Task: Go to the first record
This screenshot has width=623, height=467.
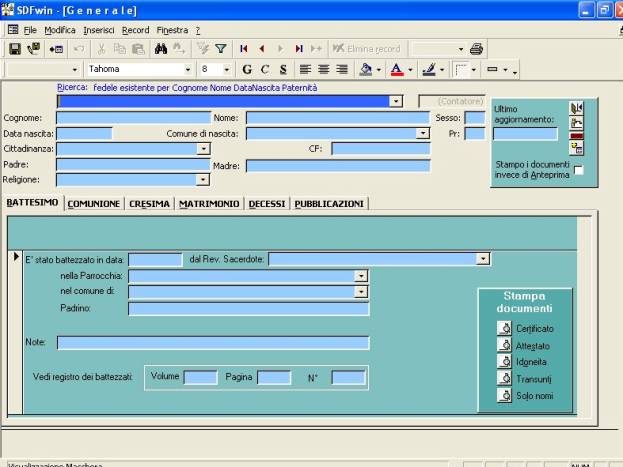Action: (244, 49)
